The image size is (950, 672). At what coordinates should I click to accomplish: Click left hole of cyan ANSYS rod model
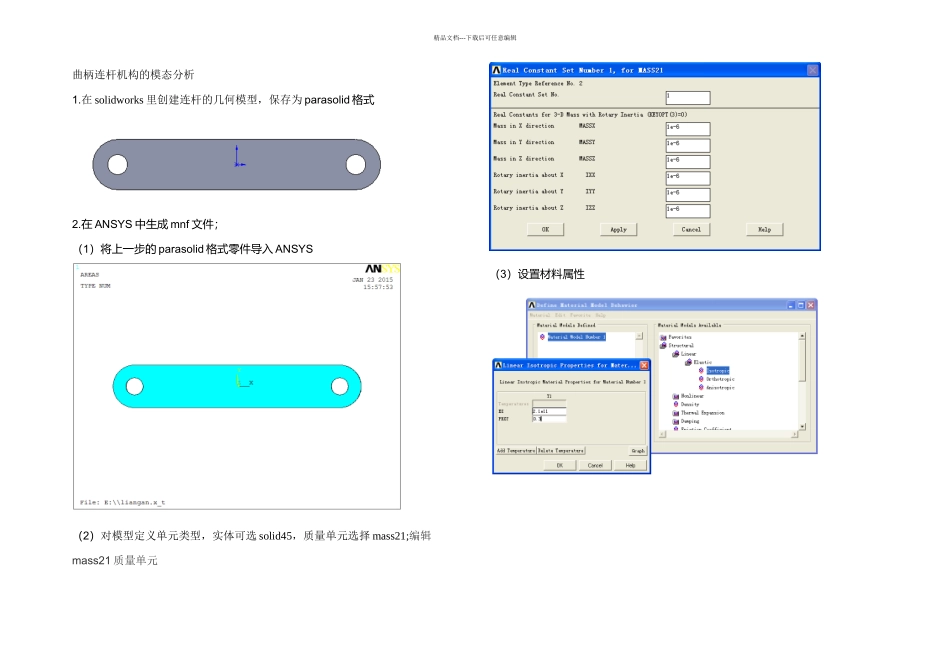pos(135,386)
